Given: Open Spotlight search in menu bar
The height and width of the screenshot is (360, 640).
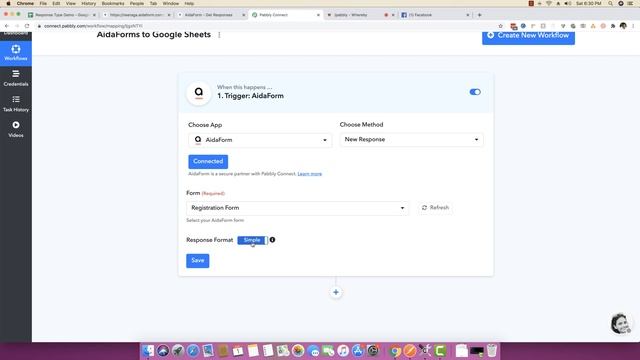Looking at the screenshot, I should pyautogui.click(x=610, y=3).
